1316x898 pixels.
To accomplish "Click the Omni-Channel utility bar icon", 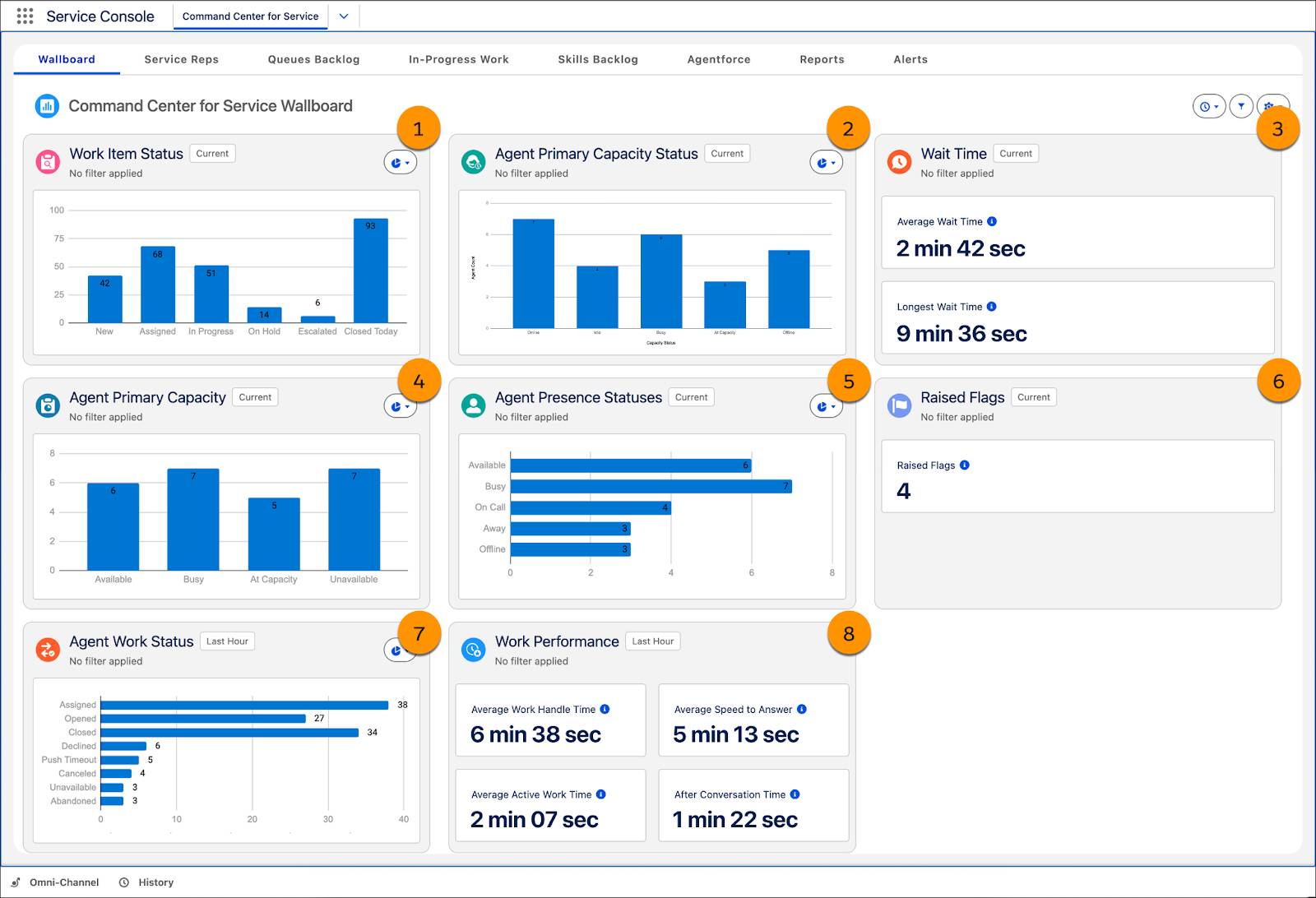I will (16, 882).
